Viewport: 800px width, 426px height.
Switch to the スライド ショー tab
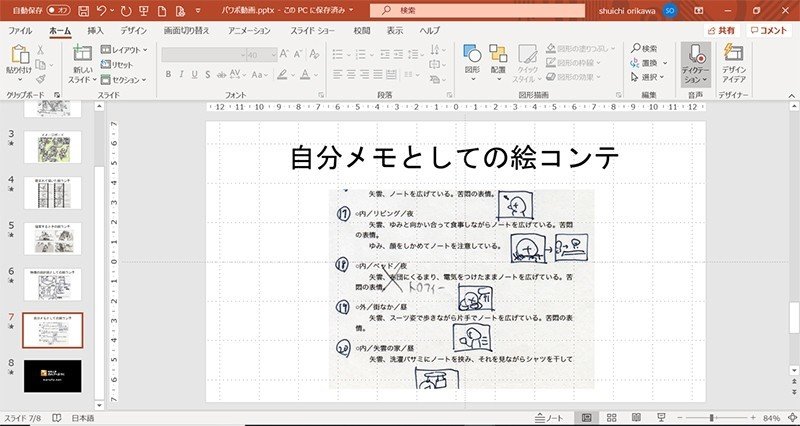pos(313,31)
